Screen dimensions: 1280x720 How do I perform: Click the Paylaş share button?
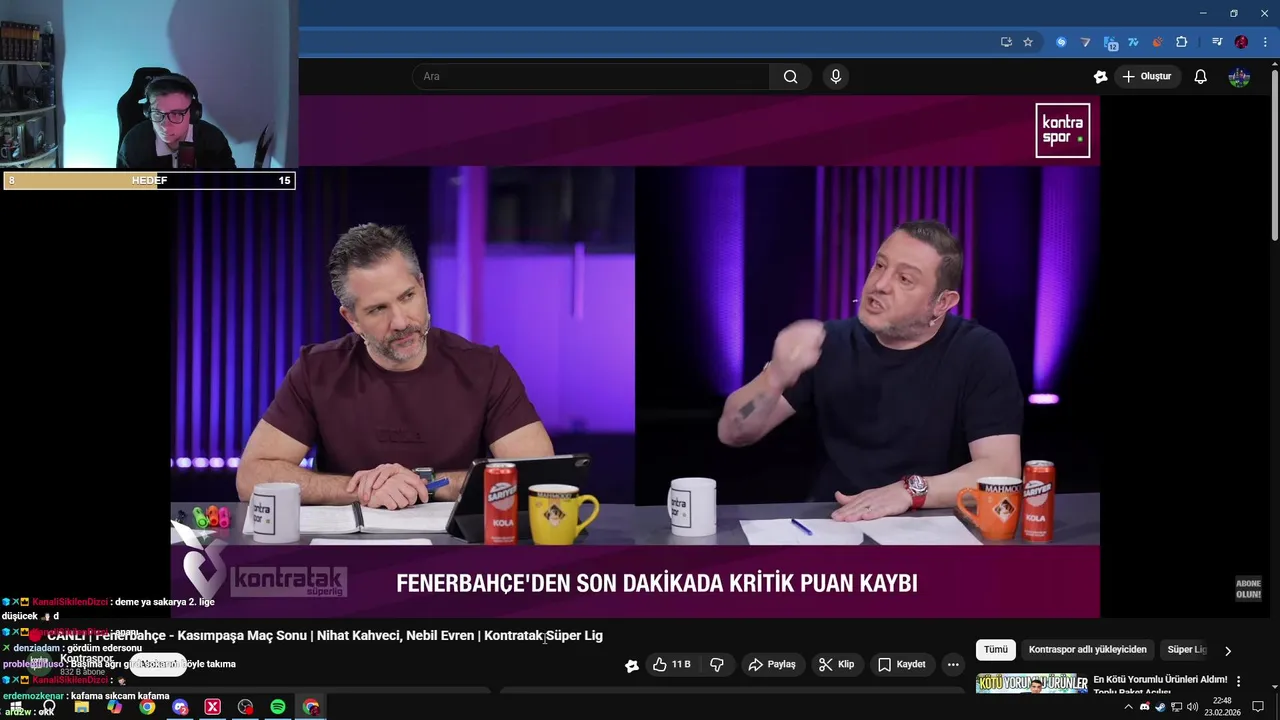[772, 664]
